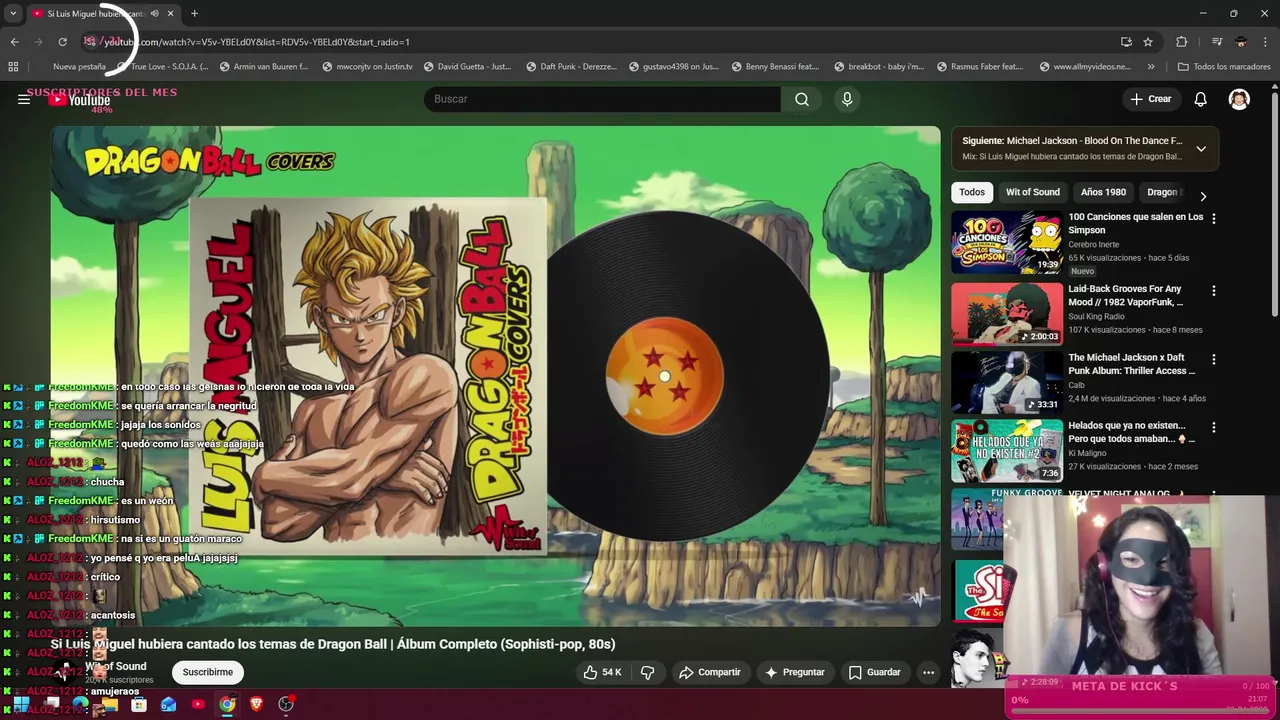Open the YouTube account avatar menu

click(1239, 99)
